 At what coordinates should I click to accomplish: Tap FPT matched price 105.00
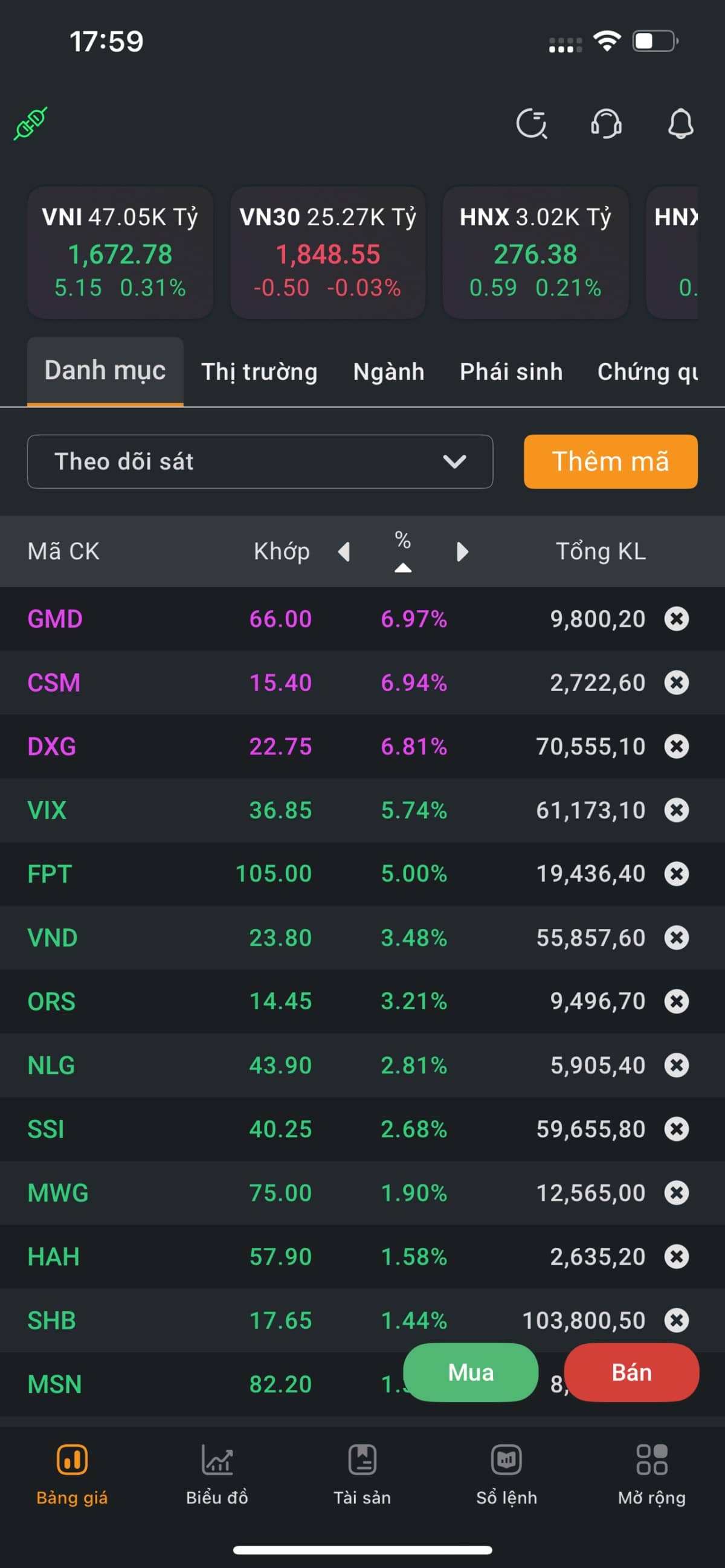(273, 874)
